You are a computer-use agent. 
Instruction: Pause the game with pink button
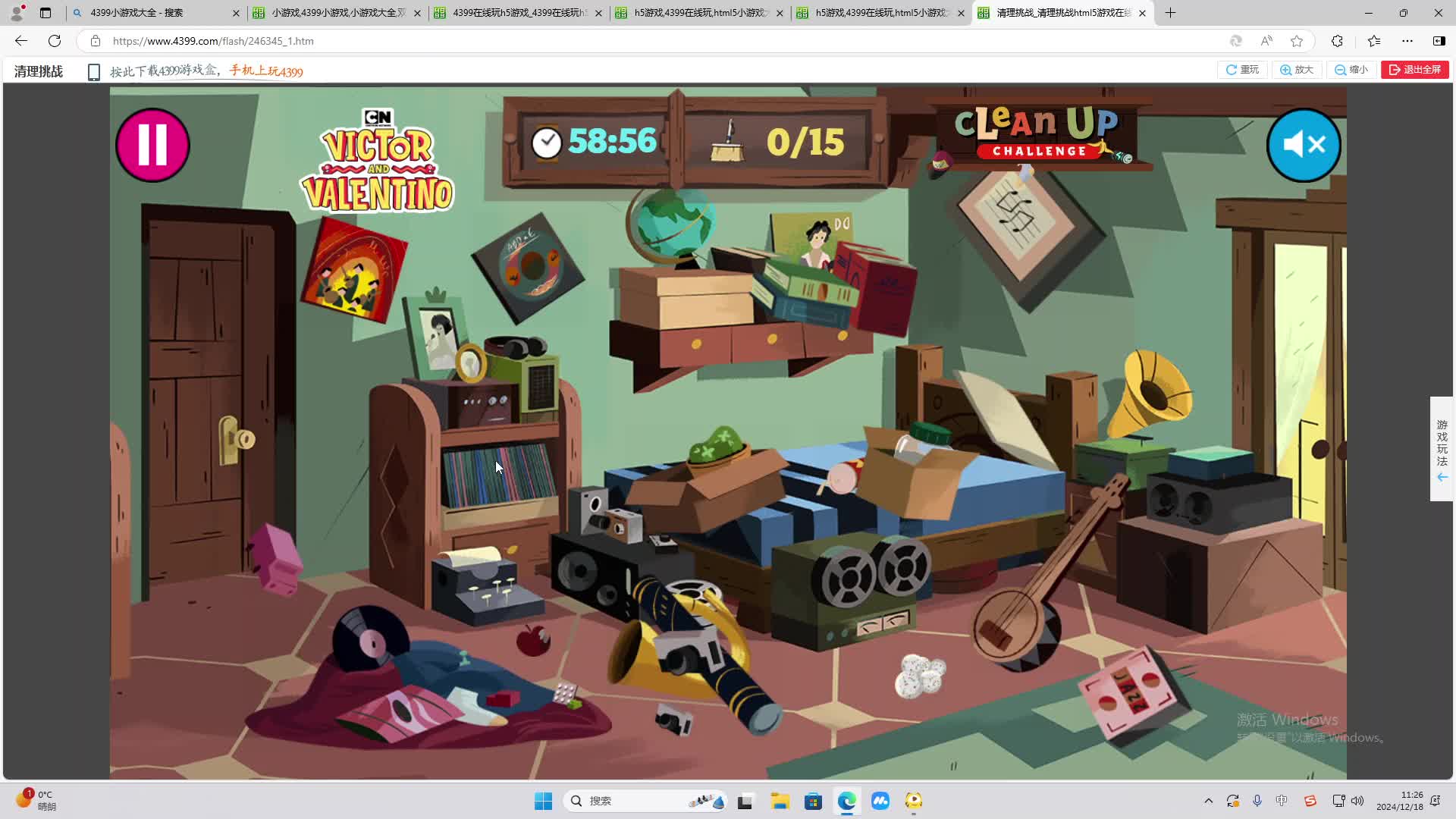click(x=152, y=145)
